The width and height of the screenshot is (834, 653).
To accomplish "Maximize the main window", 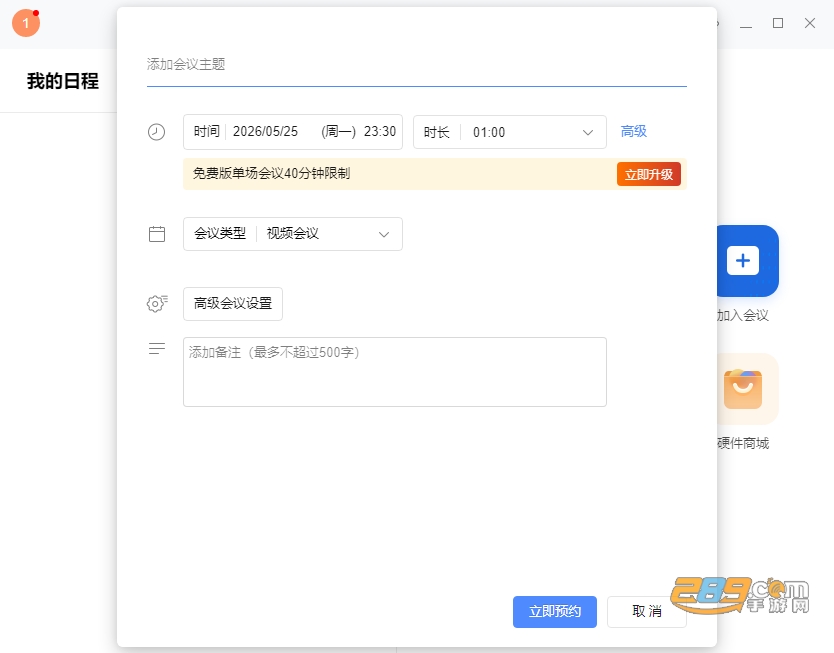I will point(778,23).
